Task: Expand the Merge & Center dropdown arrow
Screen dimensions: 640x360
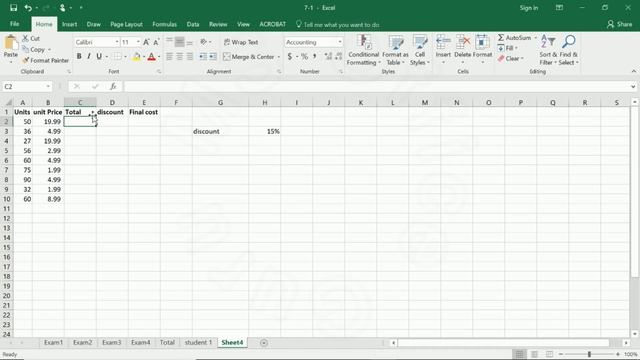Action: click(279, 57)
